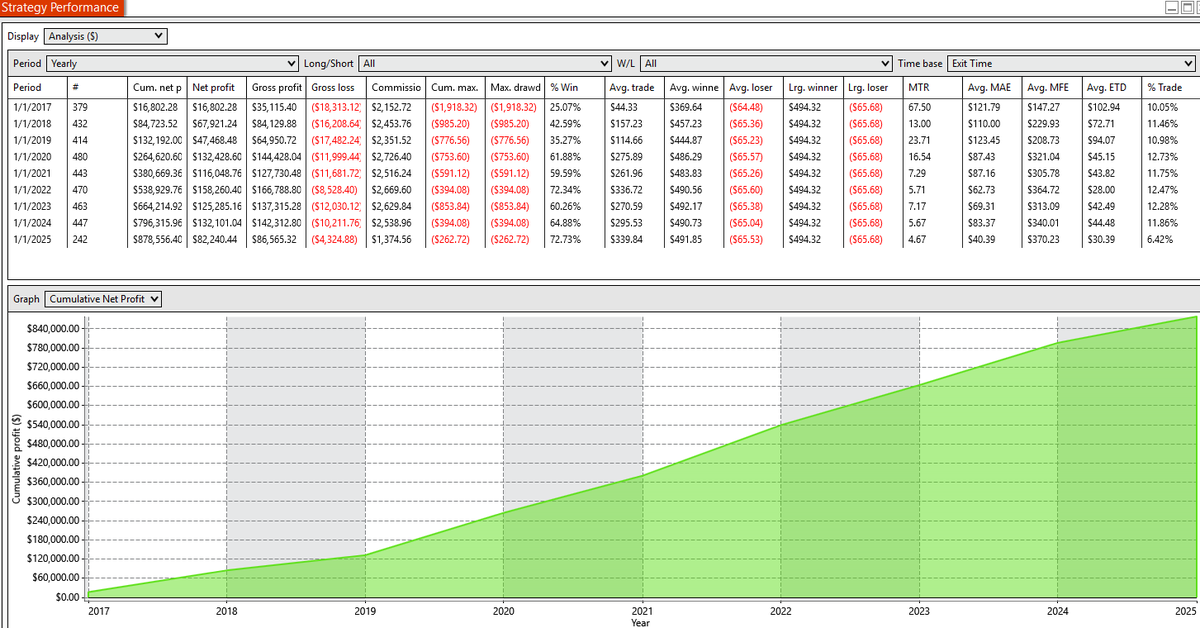Open the Graph Cumulative Net Profit dropdown
This screenshot has width=1200, height=628.
pyautogui.click(x=104, y=299)
